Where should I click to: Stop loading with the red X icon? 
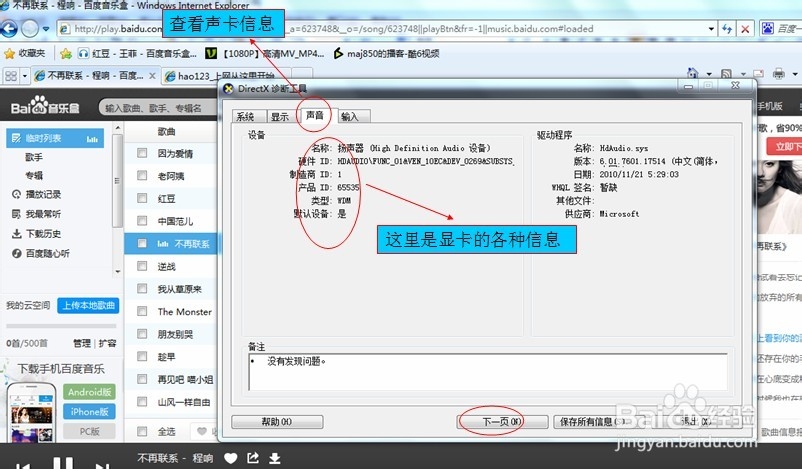tap(745, 29)
